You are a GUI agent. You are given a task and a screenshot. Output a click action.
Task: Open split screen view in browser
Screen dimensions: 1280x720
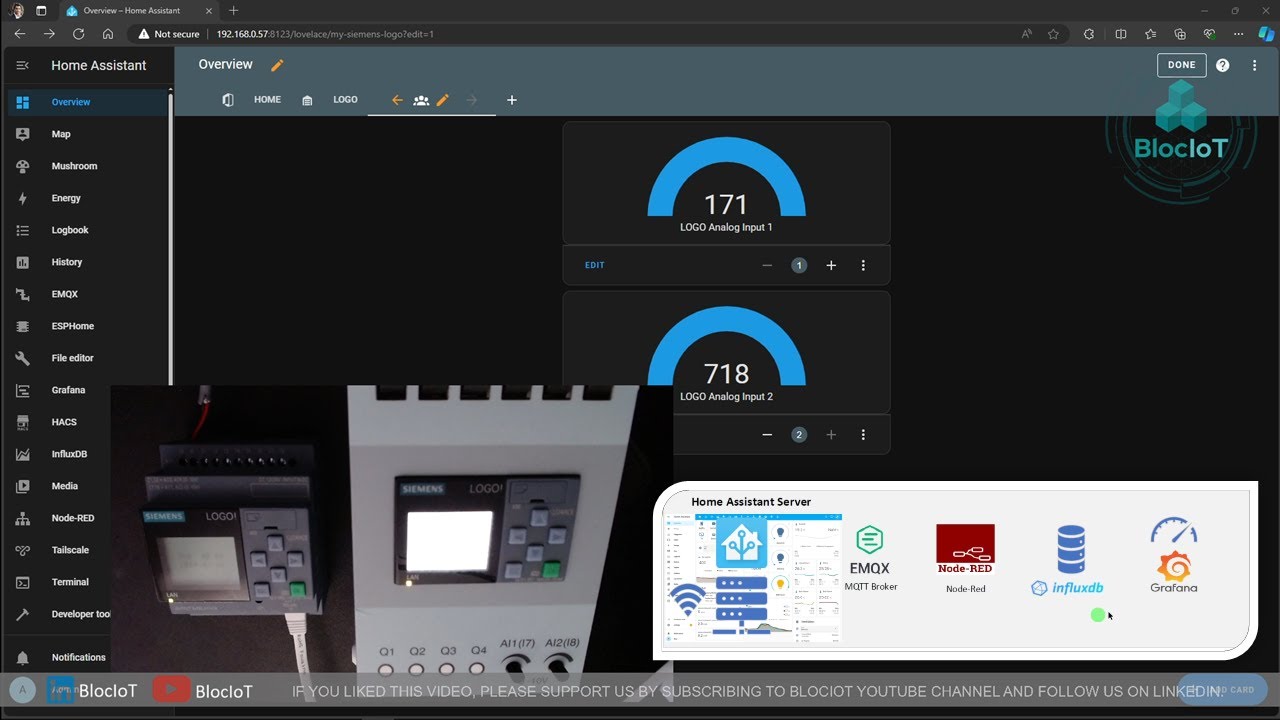tap(1121, 34)
